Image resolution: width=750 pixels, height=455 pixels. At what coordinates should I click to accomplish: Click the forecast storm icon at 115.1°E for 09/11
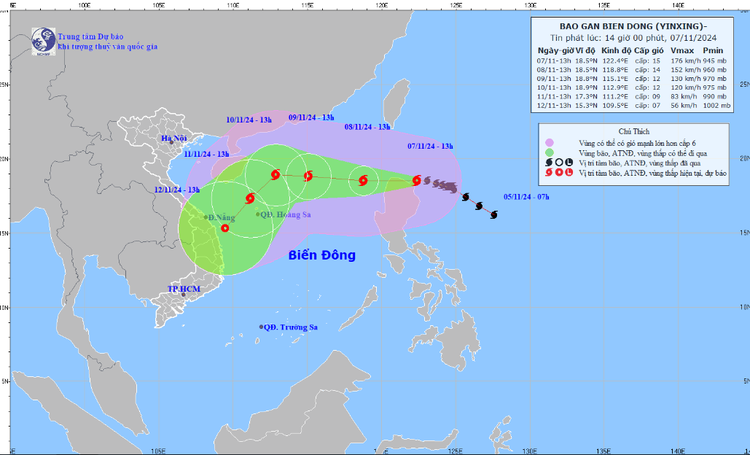coord(309,176)
